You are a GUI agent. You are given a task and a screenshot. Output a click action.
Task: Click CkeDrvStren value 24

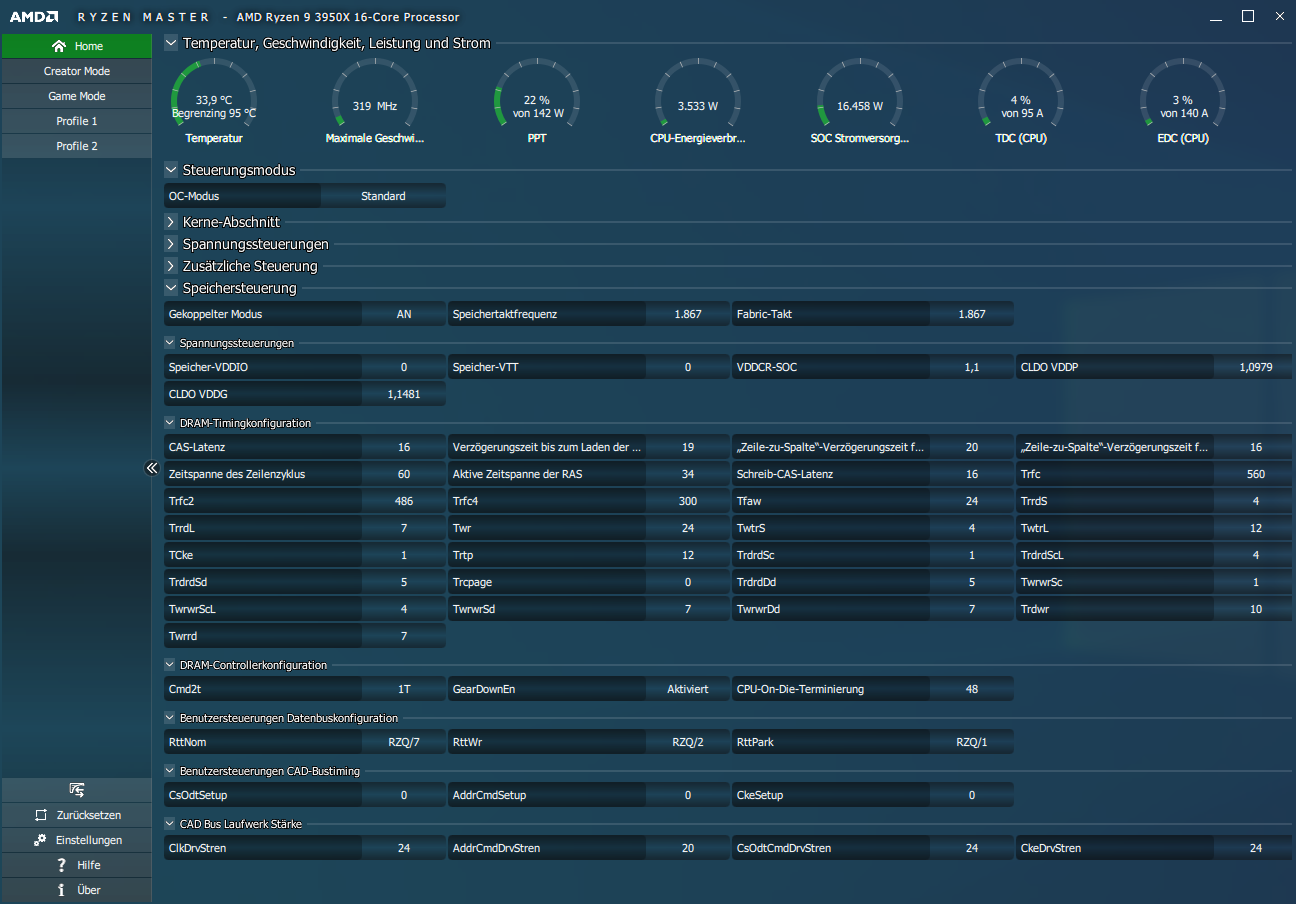tap(1256, 848)
